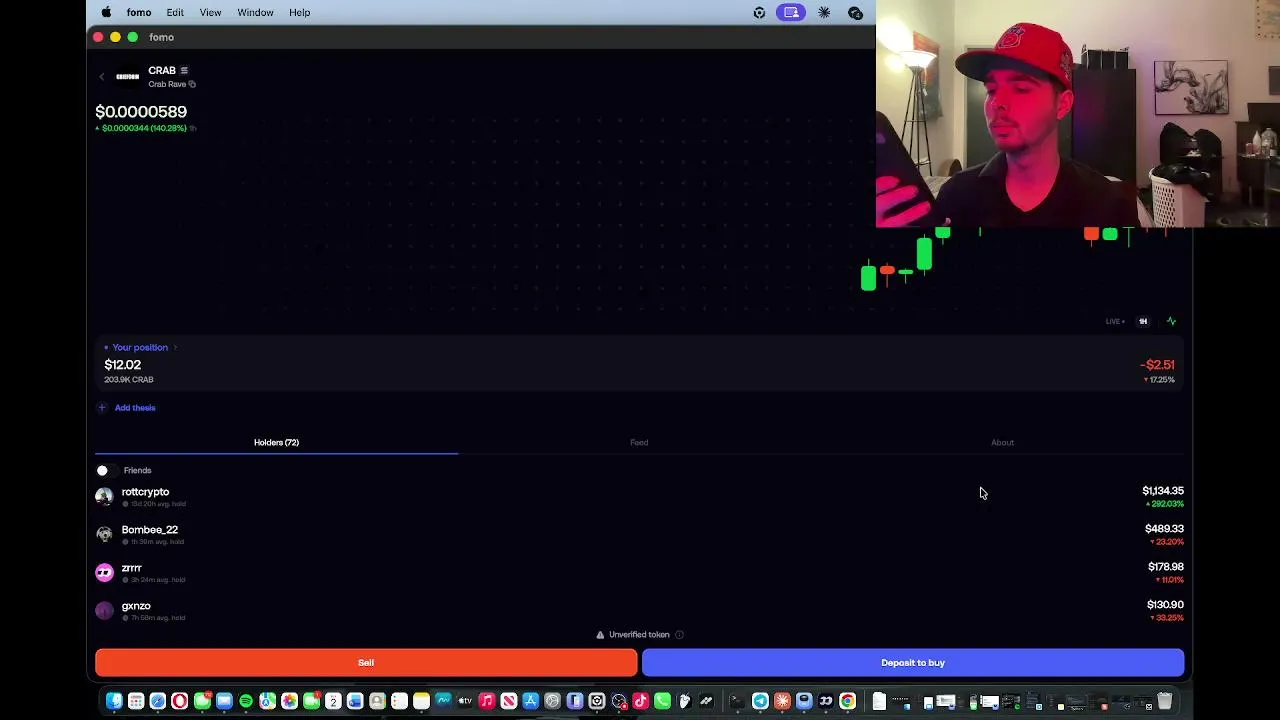The height and width of the screenshot is (720, 1280).
Task: Open the Trash in the Dock
Action: click(x=1165, y=701)
